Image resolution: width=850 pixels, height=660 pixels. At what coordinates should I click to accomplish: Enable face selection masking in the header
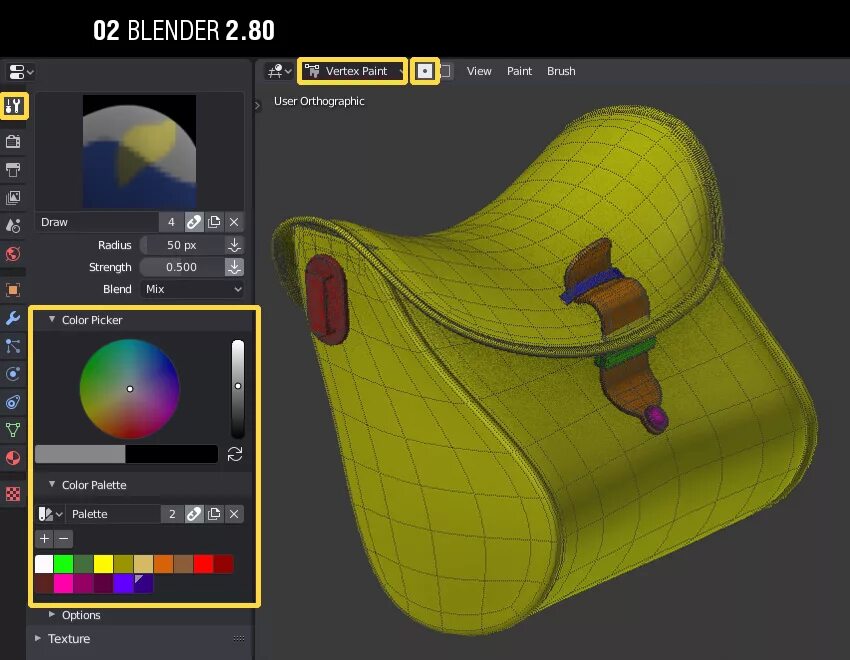[424, 71]
